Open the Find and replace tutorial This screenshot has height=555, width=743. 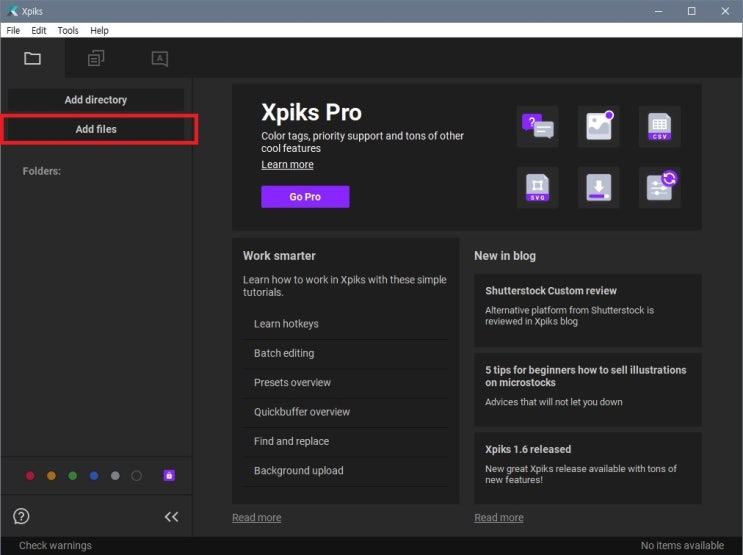(x=345, y=442)
